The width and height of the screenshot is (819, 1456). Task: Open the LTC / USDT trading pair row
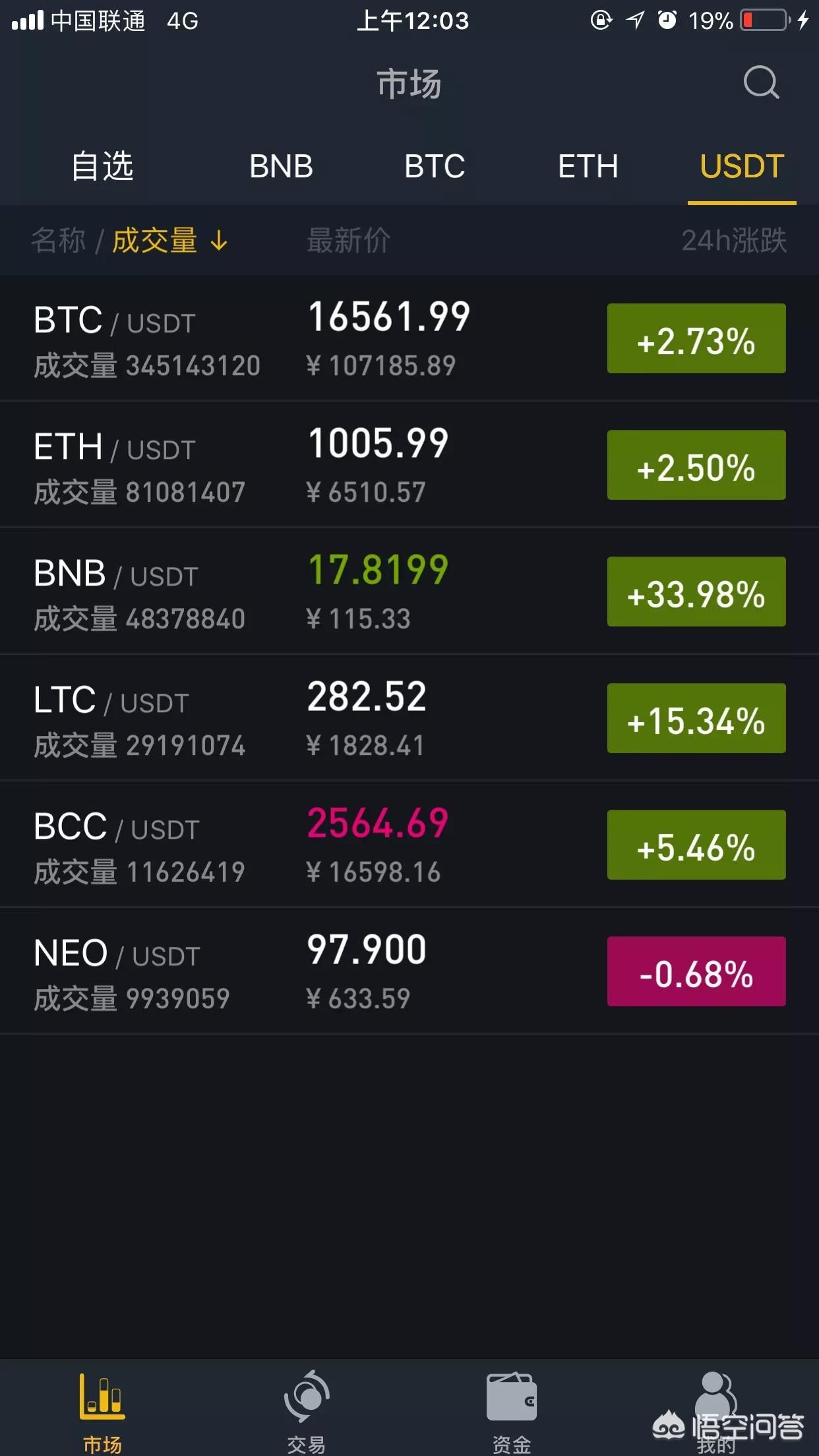pyautogui.click(x=409, y=718)
